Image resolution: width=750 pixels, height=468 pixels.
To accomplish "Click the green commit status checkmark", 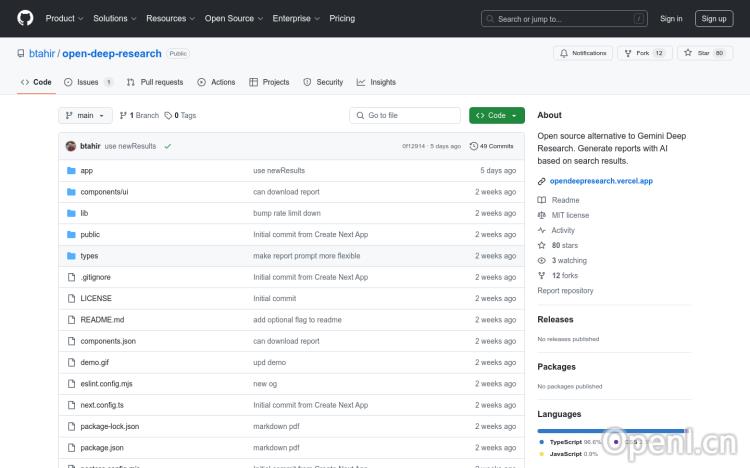I will [168, 146].
